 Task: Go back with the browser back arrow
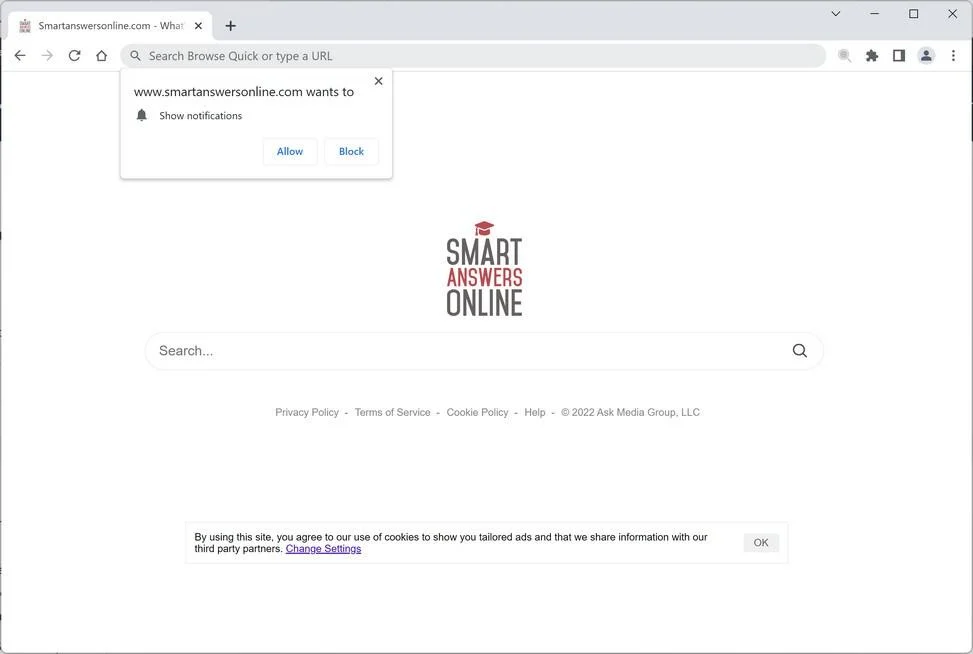click(20, 56)
